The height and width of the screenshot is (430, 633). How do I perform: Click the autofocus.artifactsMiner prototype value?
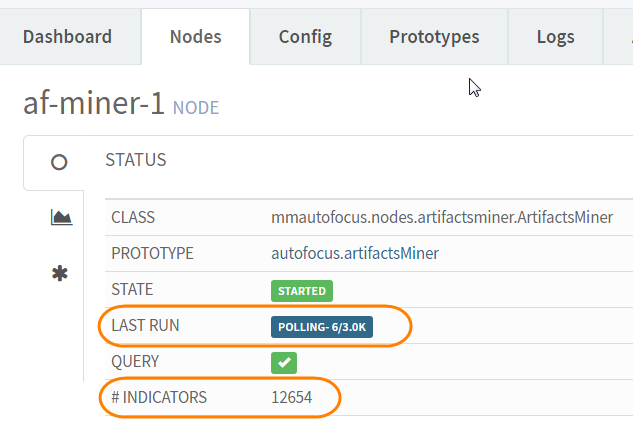point(354,253)
